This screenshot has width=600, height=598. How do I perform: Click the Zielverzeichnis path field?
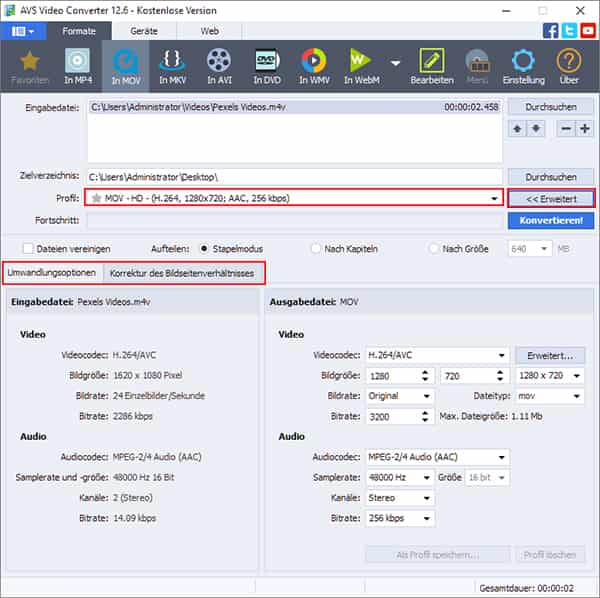(x=295, y=177)
